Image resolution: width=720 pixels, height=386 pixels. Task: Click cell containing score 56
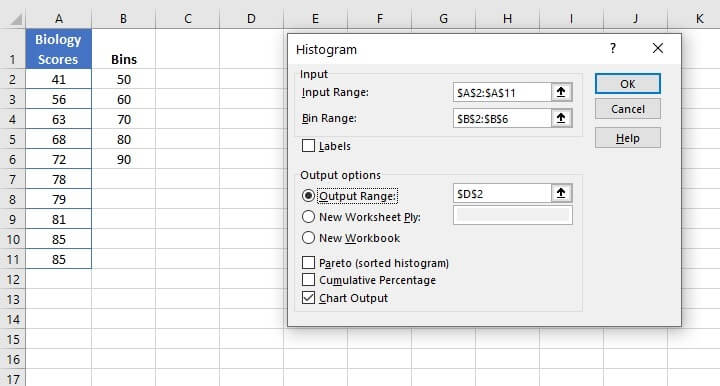click(59, 99)
